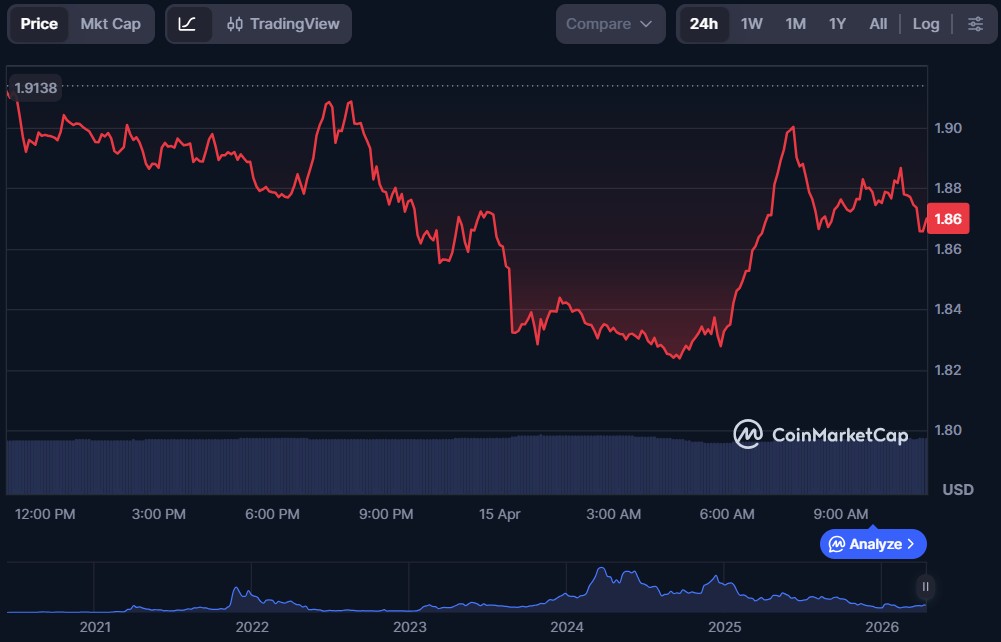Select the 24h time range
This screenshot has width=1001, height=642.
point(704,24)
